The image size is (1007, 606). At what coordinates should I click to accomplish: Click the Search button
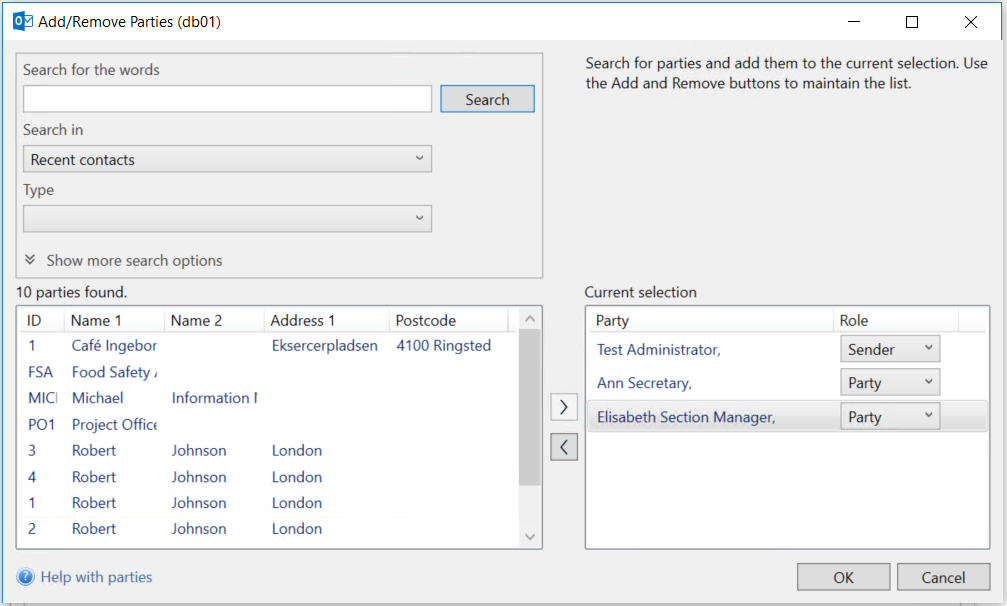(x=487, y=99)
